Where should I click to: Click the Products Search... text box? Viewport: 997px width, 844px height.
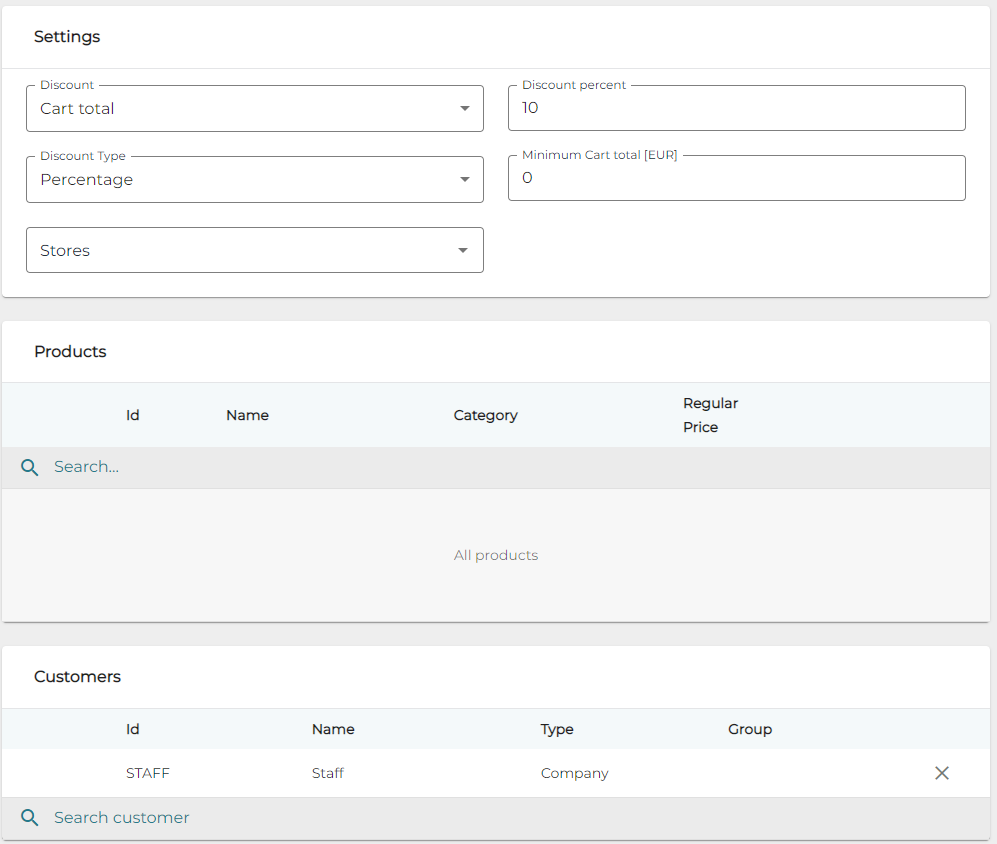[x=500, y=467]
